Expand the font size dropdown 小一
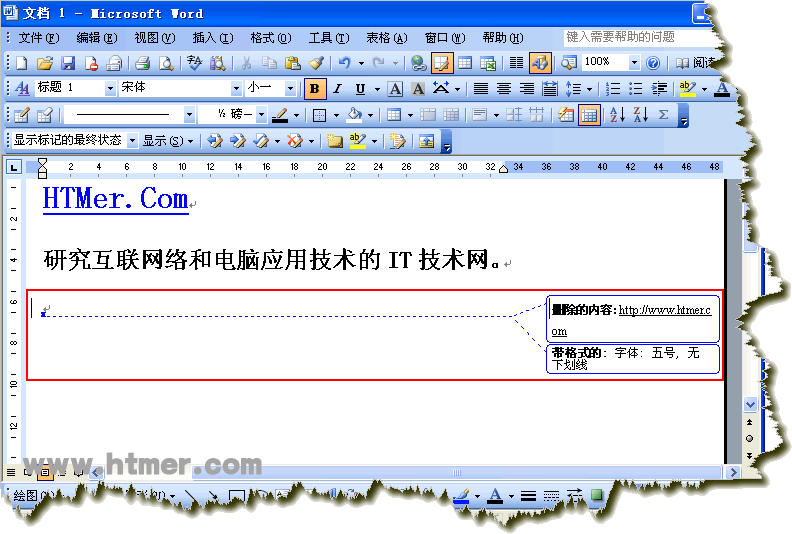This screenshot has width=792, height=534. 290,89
